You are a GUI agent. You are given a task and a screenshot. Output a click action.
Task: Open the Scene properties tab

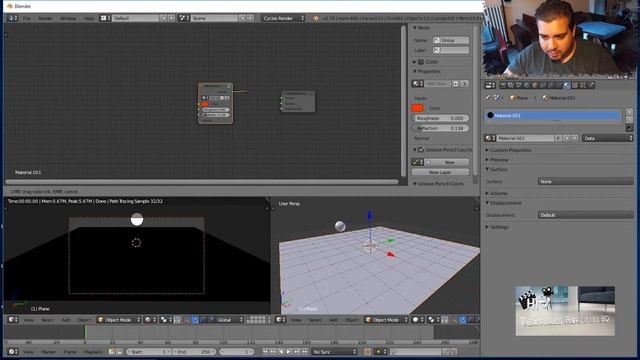click(519, 85)
